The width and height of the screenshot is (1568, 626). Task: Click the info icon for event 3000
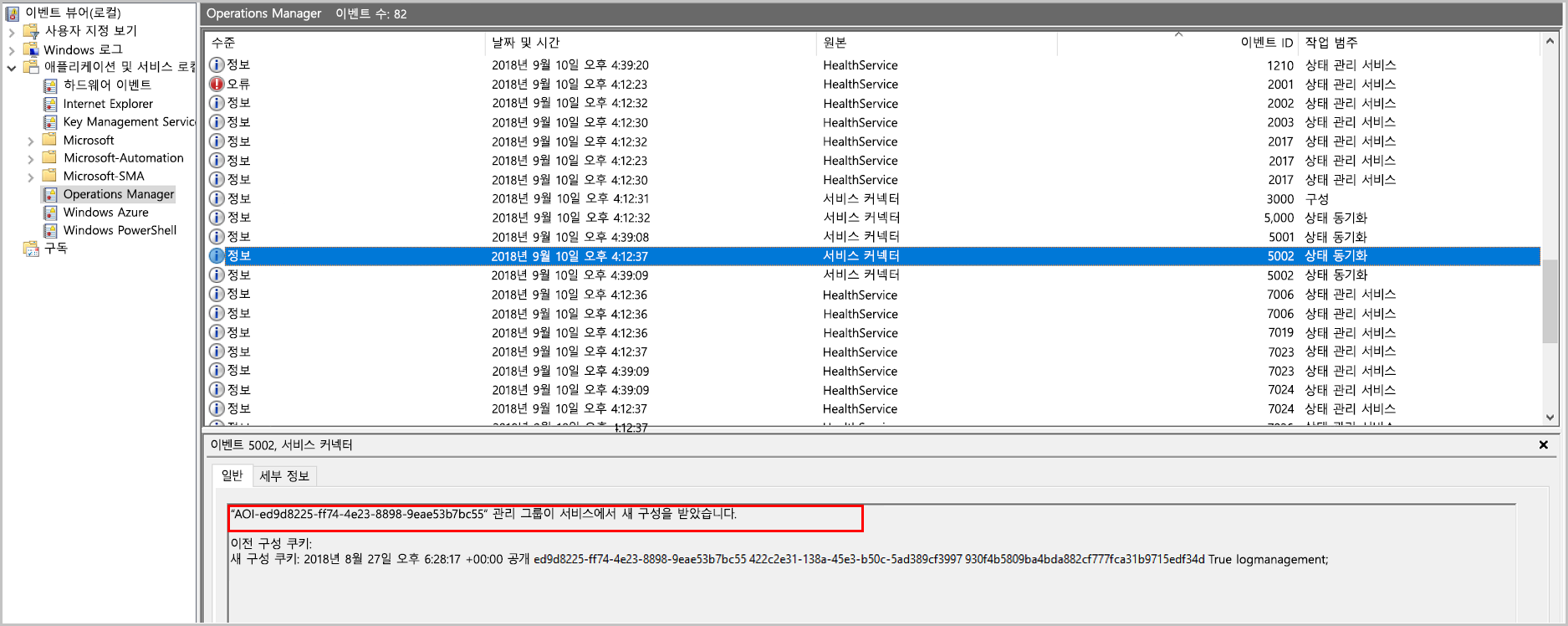pos(217,198)
